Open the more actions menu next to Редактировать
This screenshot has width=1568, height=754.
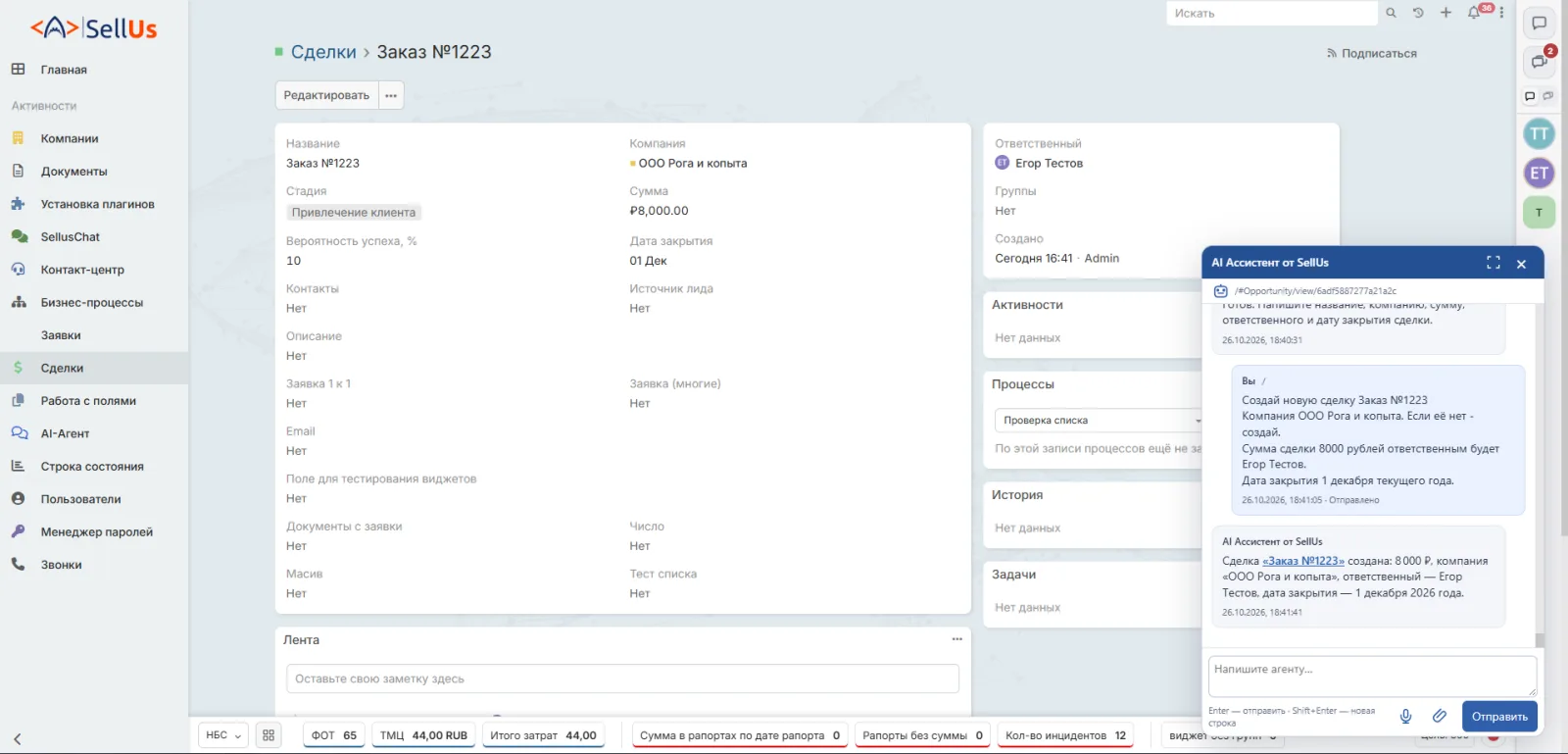(391, 95)
